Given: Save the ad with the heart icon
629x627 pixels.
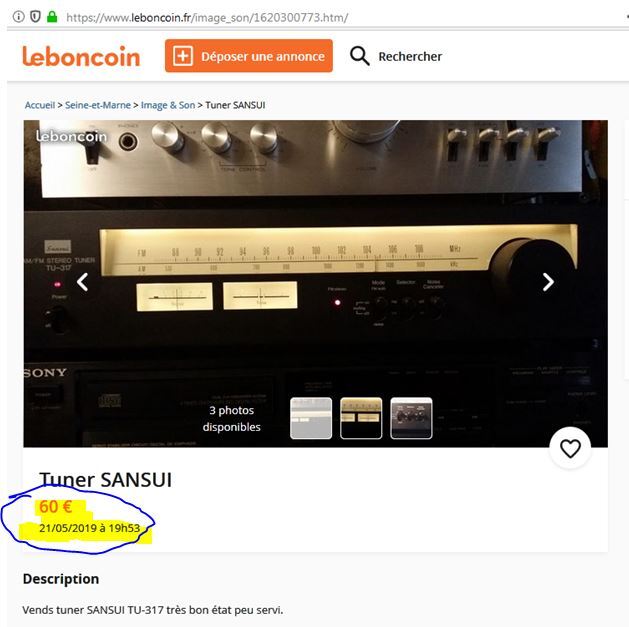Looking at the screenshot, I should tap(570, 448).
